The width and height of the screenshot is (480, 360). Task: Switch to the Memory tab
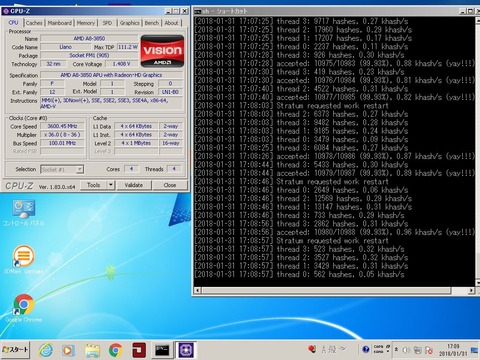[x=86, y=23]
